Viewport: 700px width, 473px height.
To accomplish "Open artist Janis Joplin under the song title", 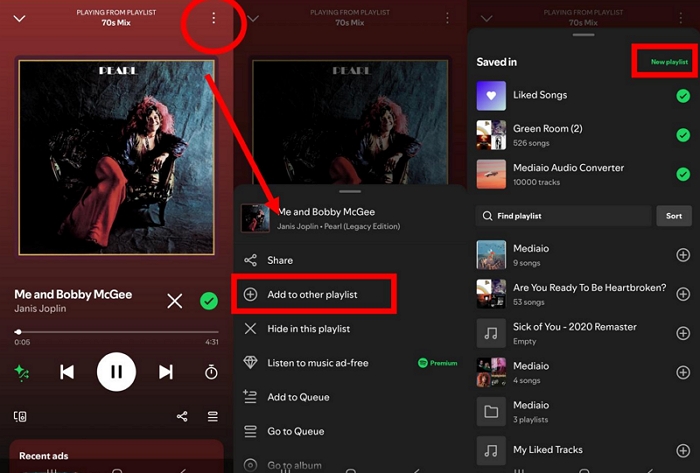I will coord(40,309).
